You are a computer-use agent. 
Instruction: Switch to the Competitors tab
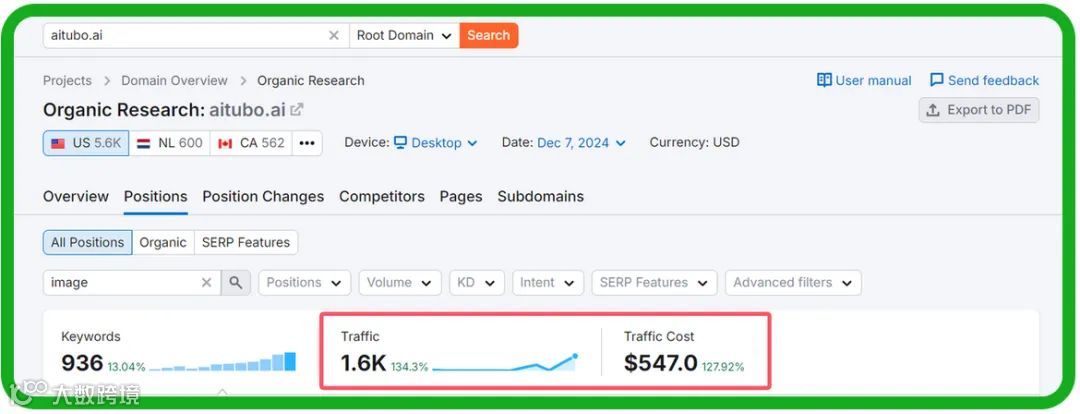(382, 196)
